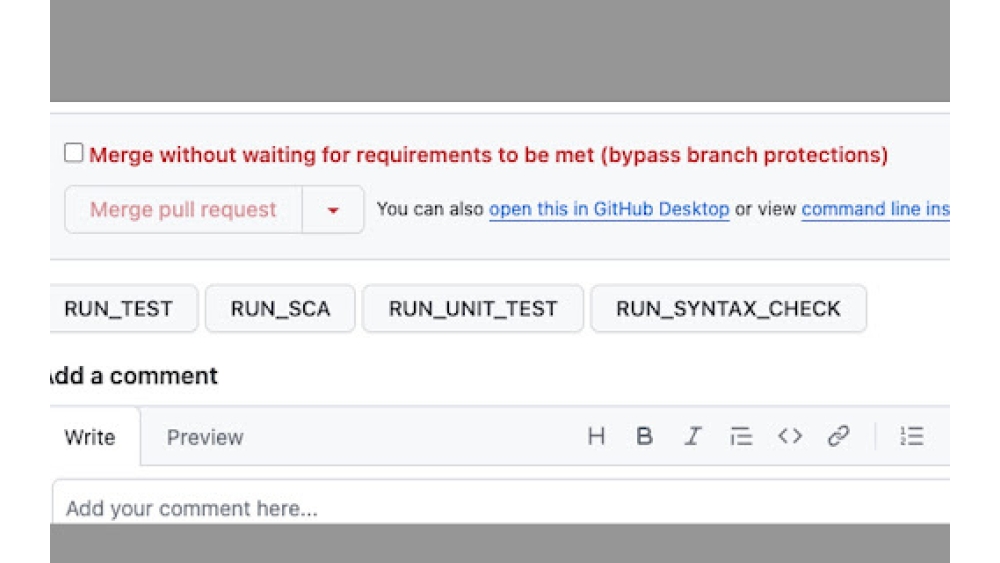1000x563 pixels.
Task: Switch to the Write tab
Action: pyautogui.click(x=90, y=437)
